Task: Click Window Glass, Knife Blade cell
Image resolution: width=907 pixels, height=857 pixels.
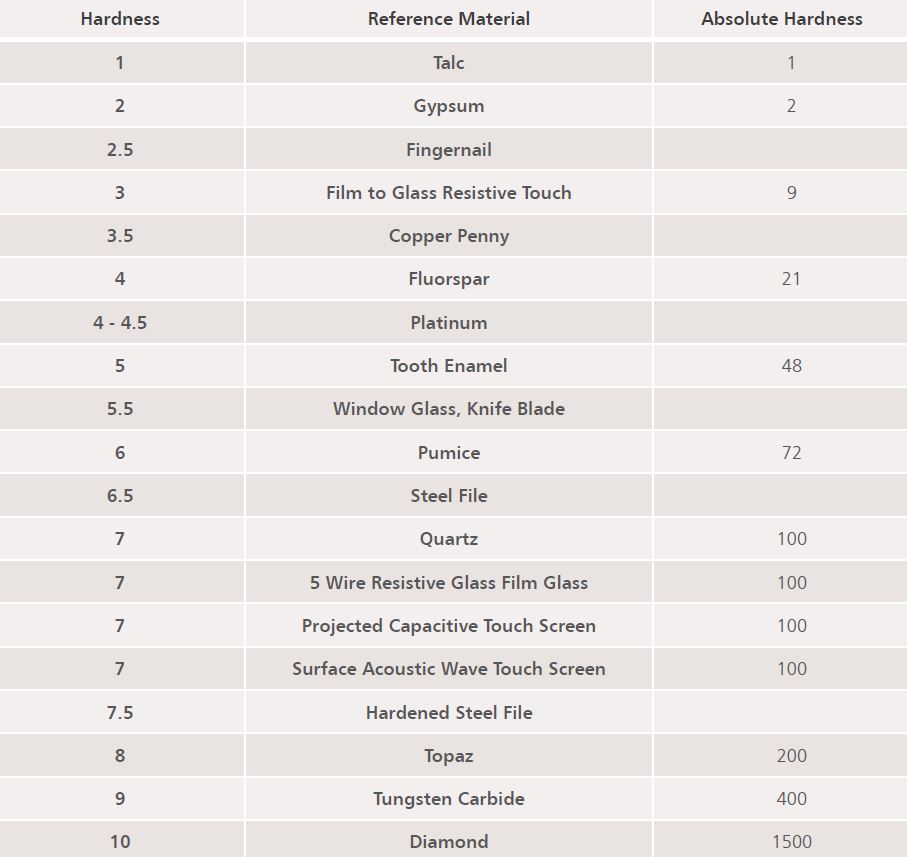Action: point(449,409)
